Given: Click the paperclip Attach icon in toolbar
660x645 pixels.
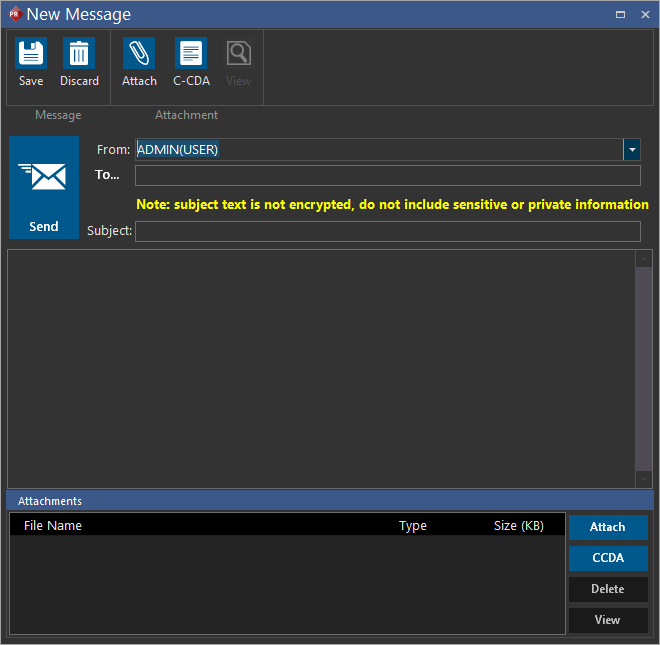Looking at the screenshot, I should (139, 54).
